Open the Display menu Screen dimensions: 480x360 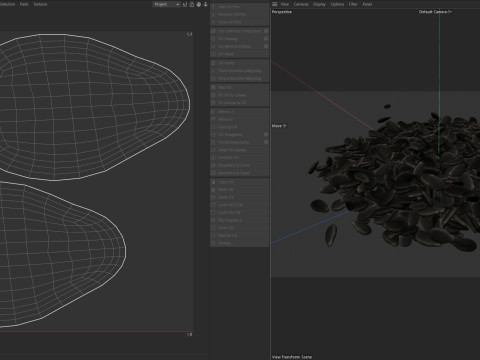[319, 4]
